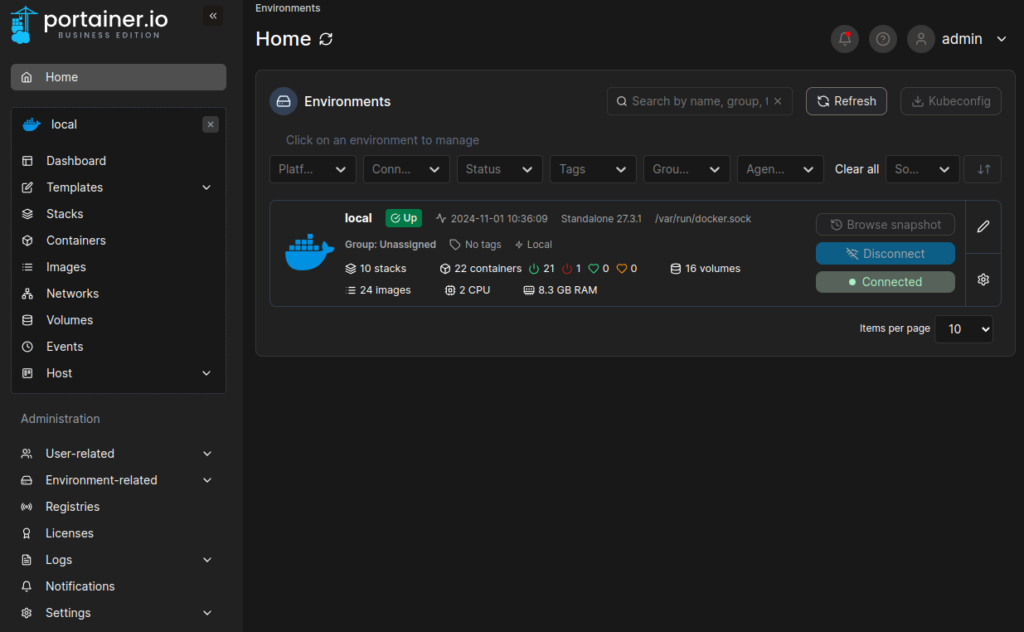Image resolution: width=1024 pixels, height=632 pixels.
Task: Click the local environment name in sidebar
Action: tap(64, 124)
